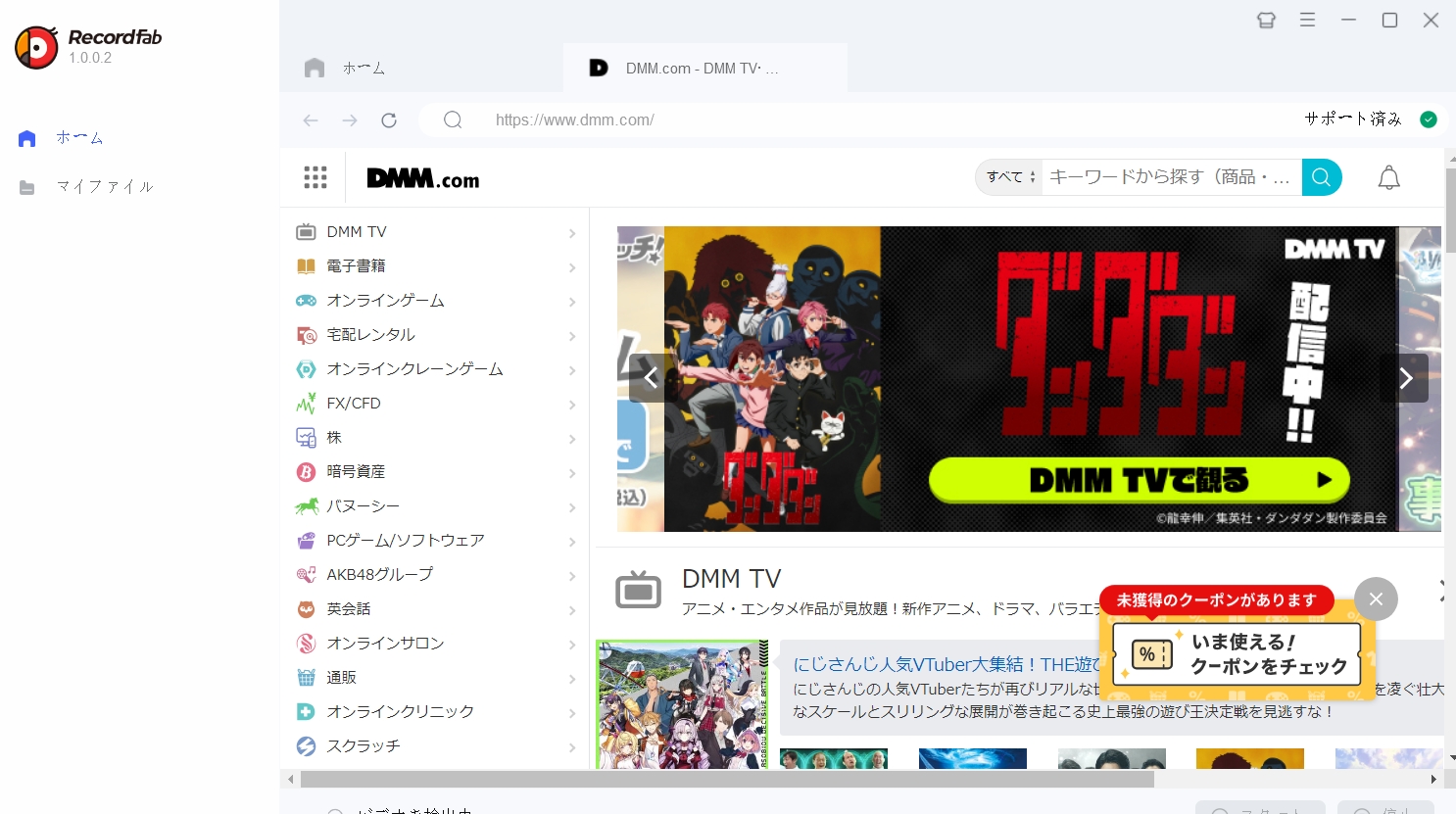Click the 通販 shopping basket icon

pos(306,678)
